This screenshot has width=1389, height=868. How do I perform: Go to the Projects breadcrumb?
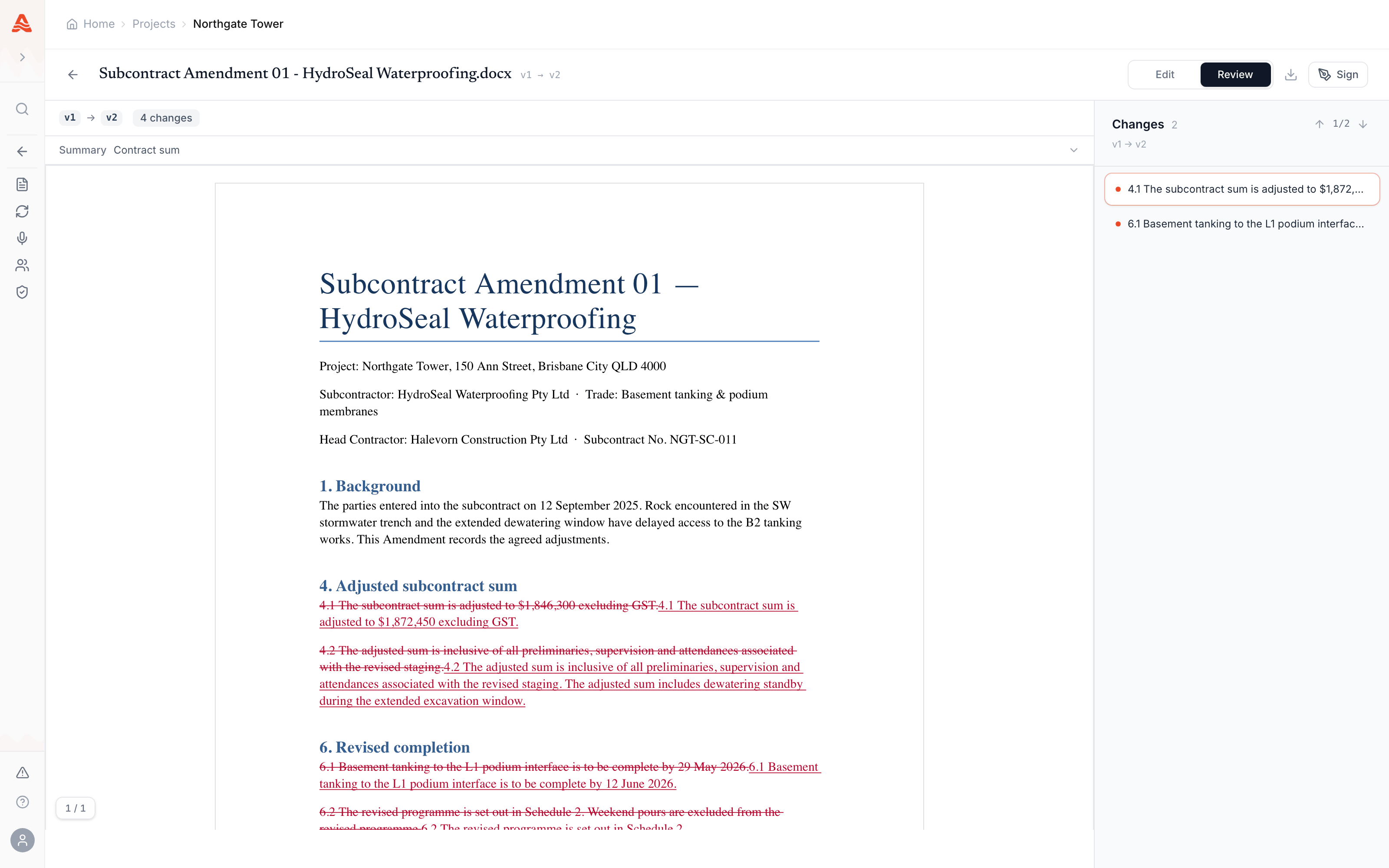(x=154, y=24)
